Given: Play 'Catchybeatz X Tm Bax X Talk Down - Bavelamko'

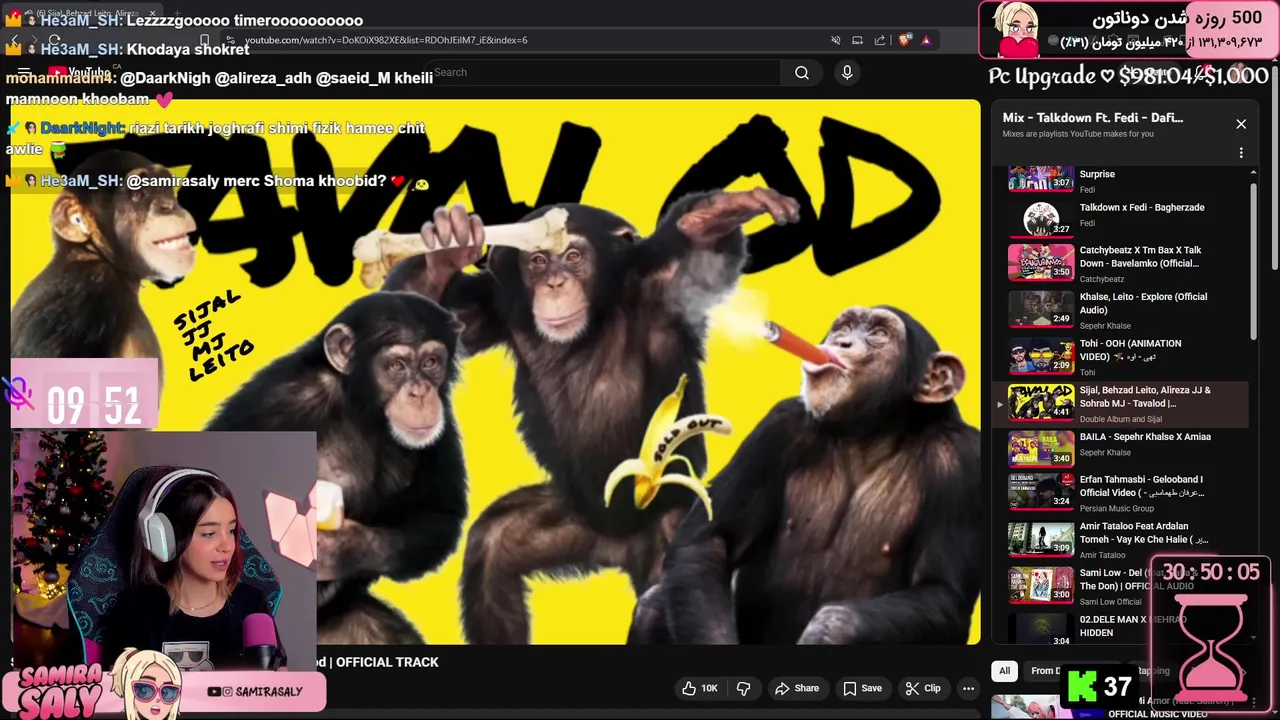Looking at the screenshot, I should click(x=1141, y=257).
